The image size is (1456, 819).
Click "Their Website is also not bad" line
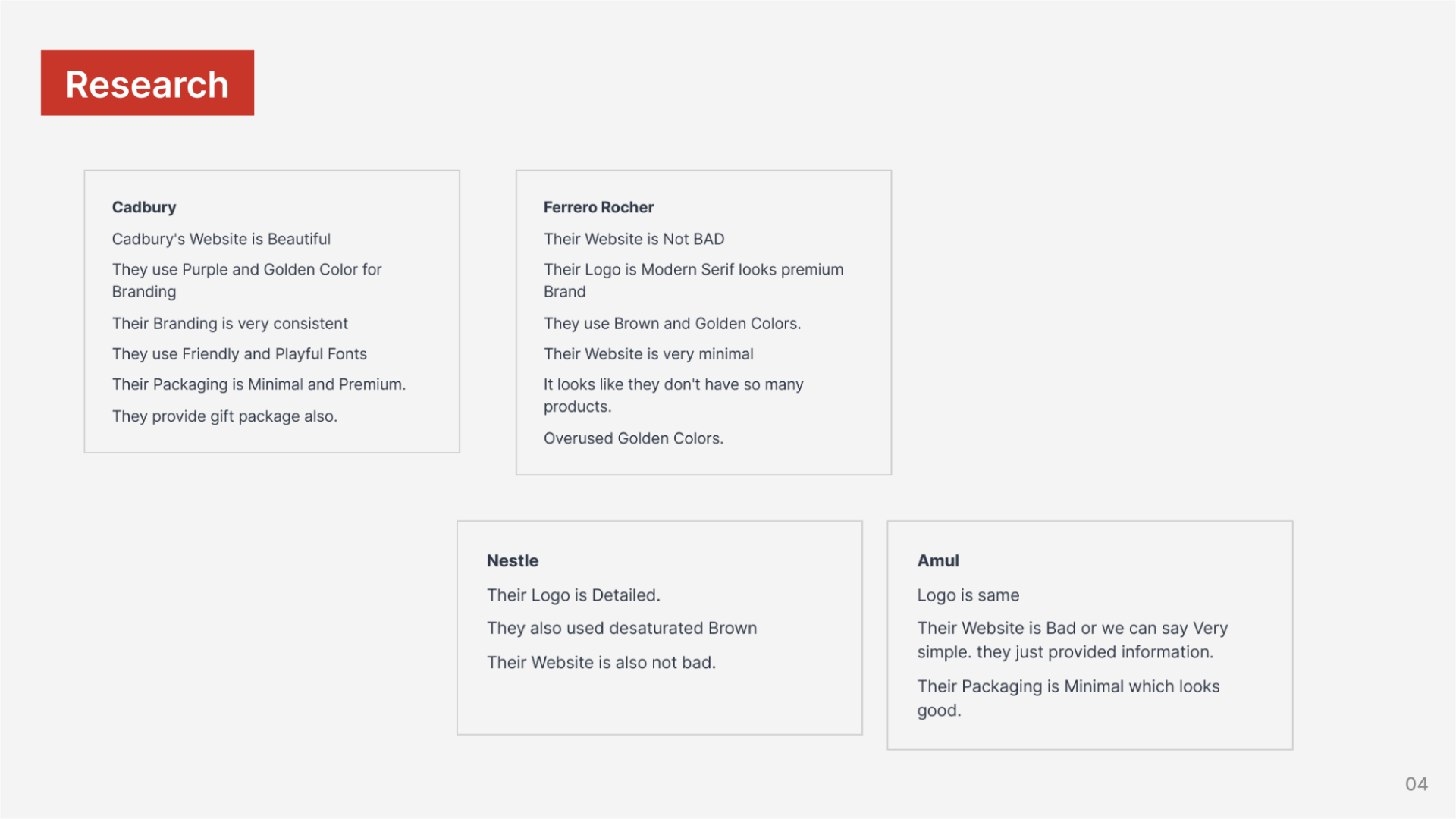(x=601, y=663)
